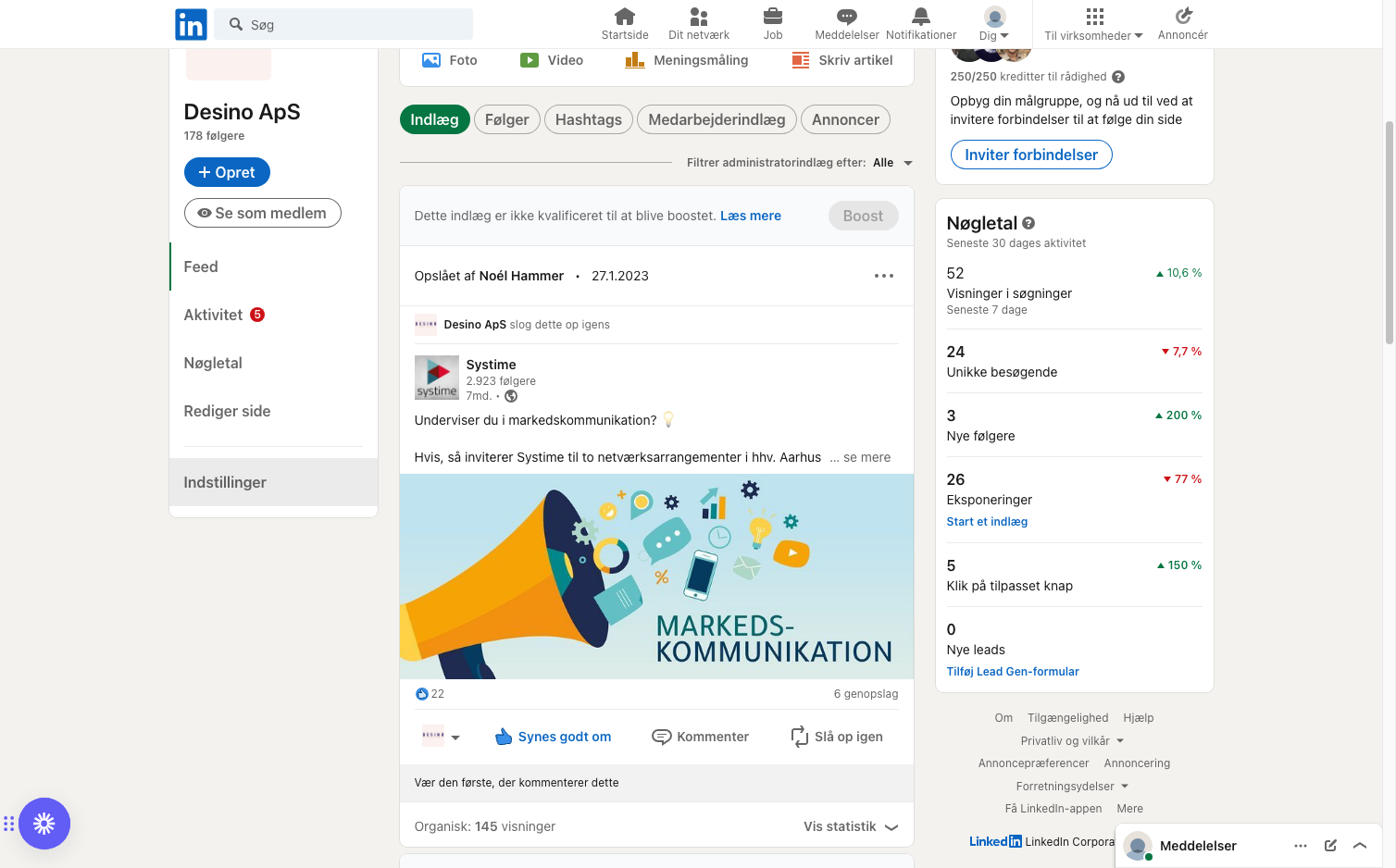Click Synes godt om thumbs-up
1396x868 pixels.
pyautogui.click(x=554, y=737)
